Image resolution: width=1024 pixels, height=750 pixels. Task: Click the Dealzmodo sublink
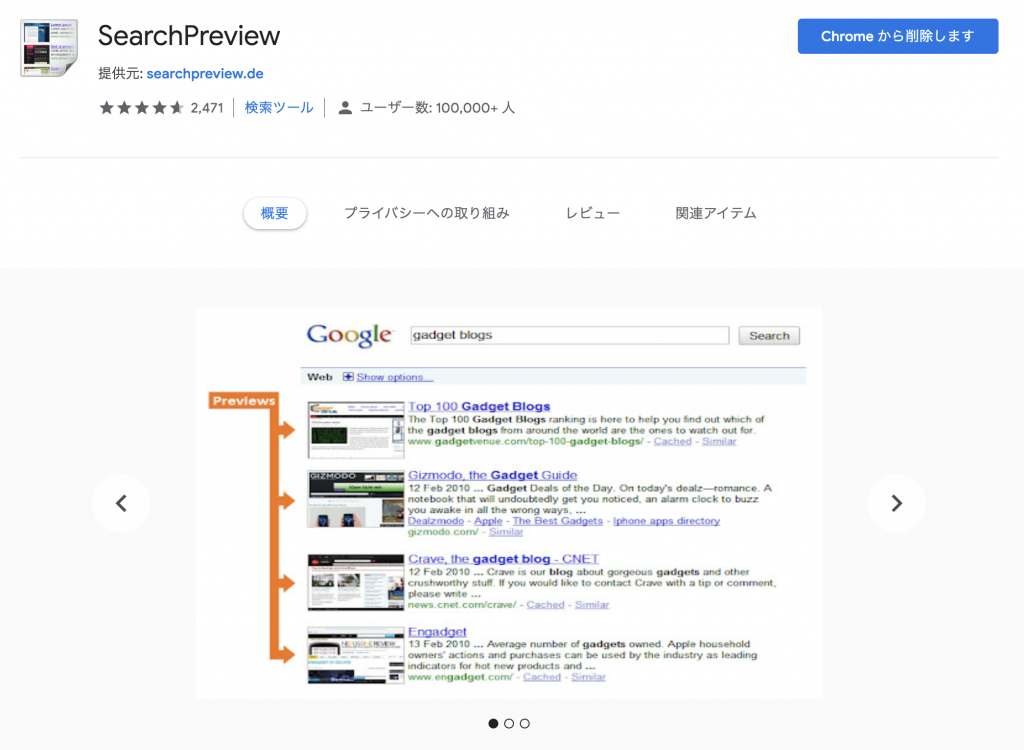[436, 521]
